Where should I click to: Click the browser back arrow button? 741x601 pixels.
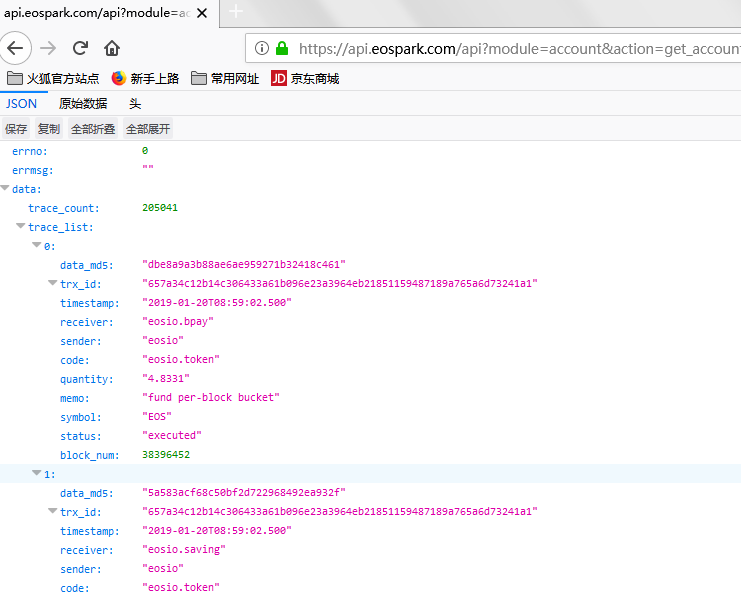(x=15, y=48)
